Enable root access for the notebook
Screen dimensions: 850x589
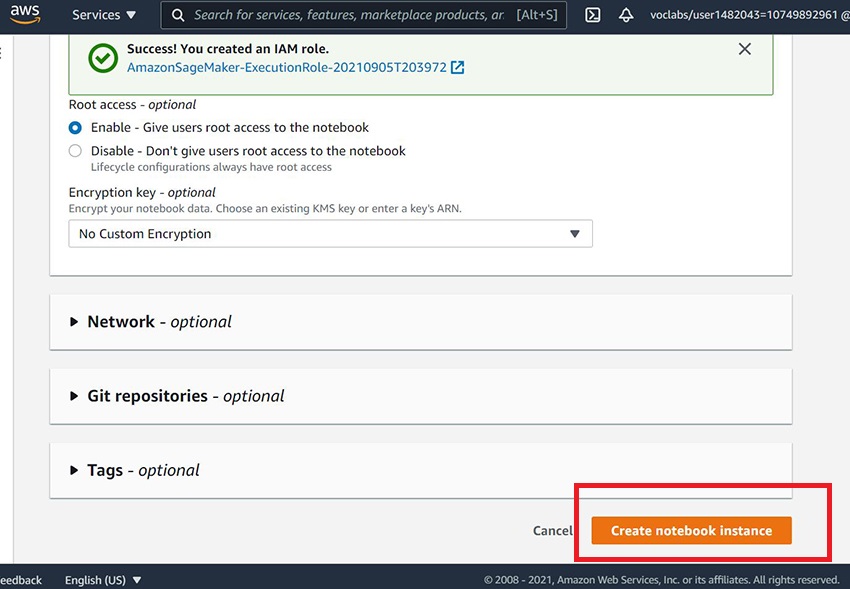coord(76,127)
